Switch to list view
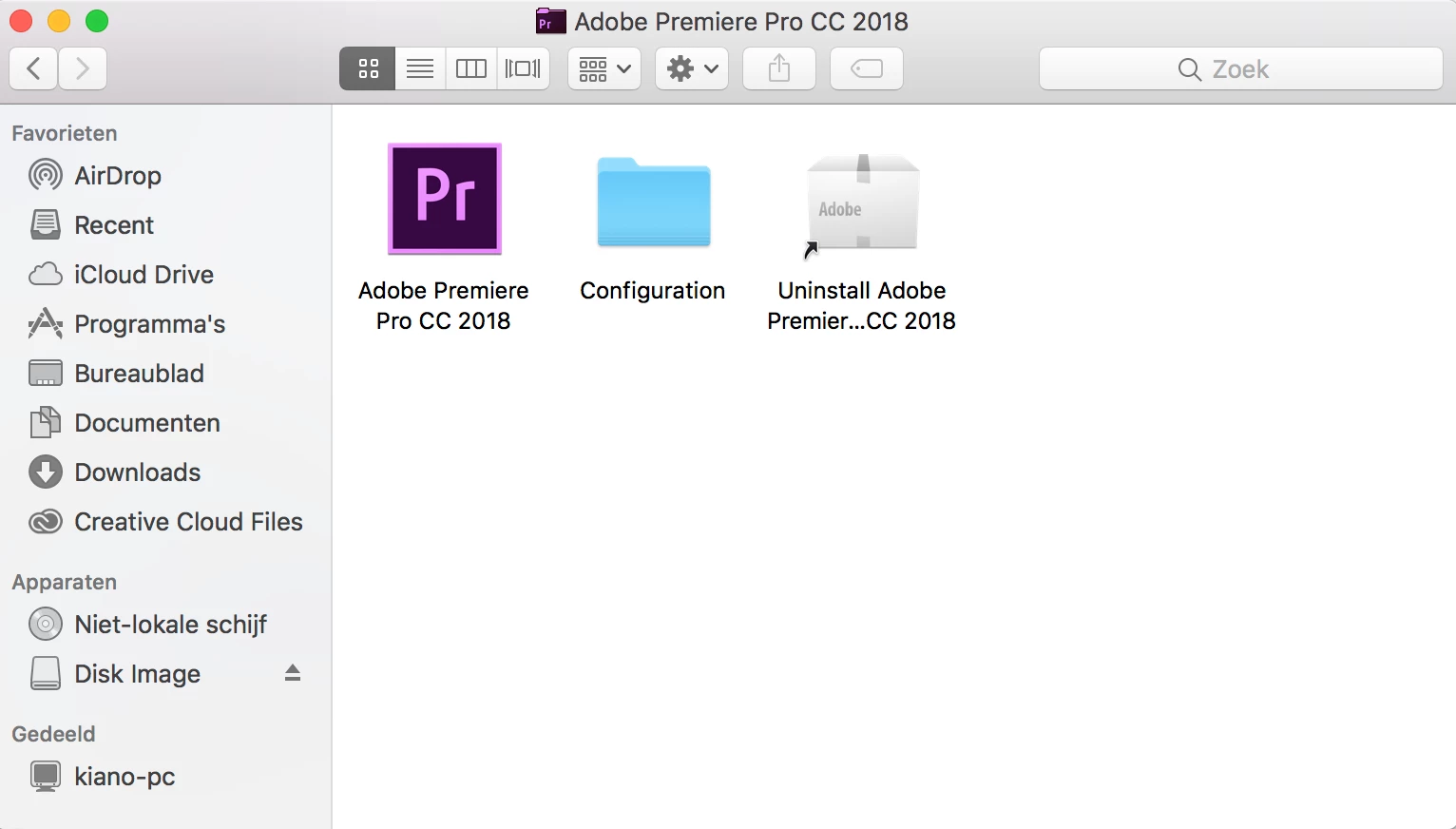1456x829 pixels. (x=420, y=68)
